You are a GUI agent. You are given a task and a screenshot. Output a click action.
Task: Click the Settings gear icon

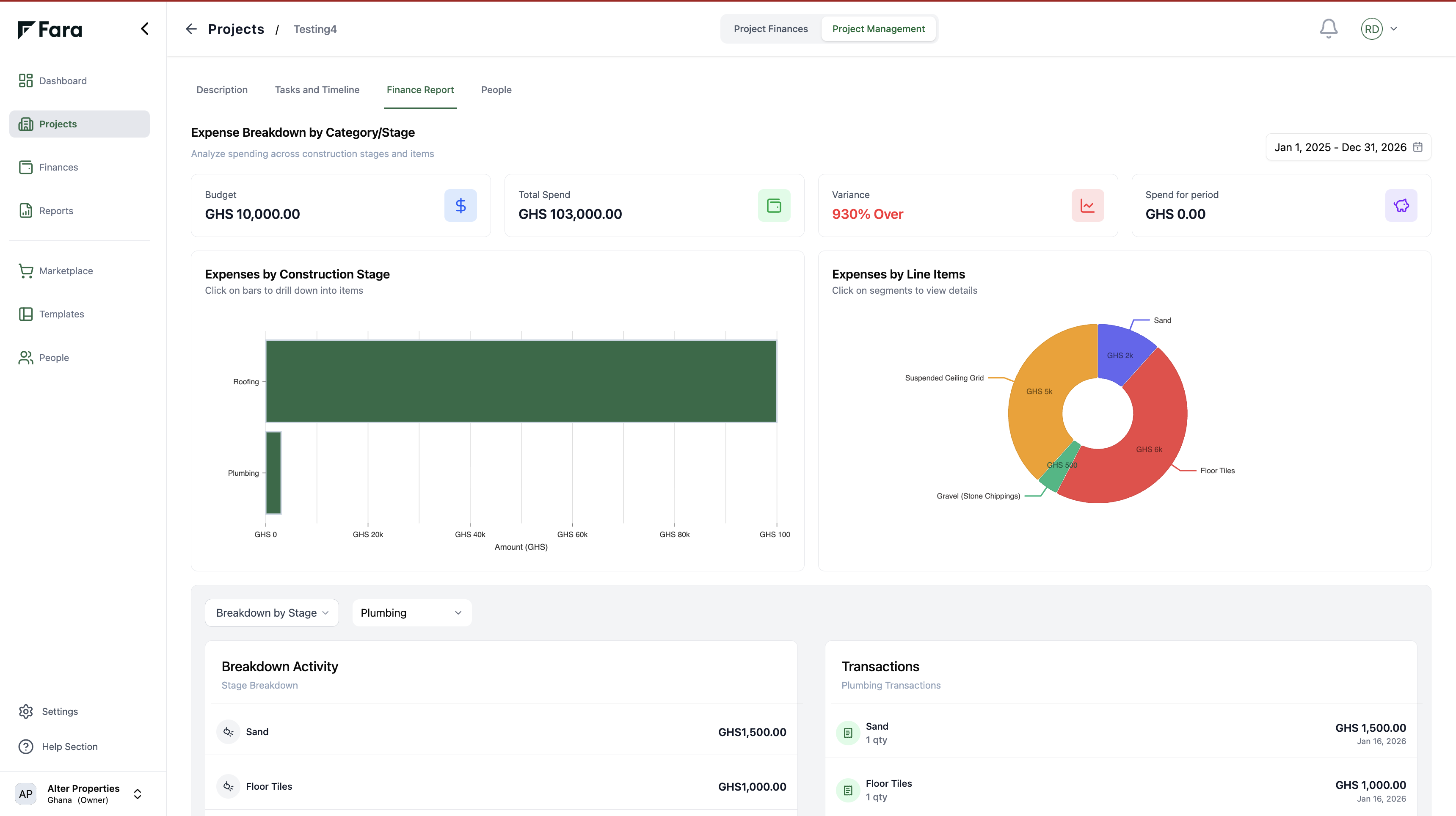coord(25,711)
